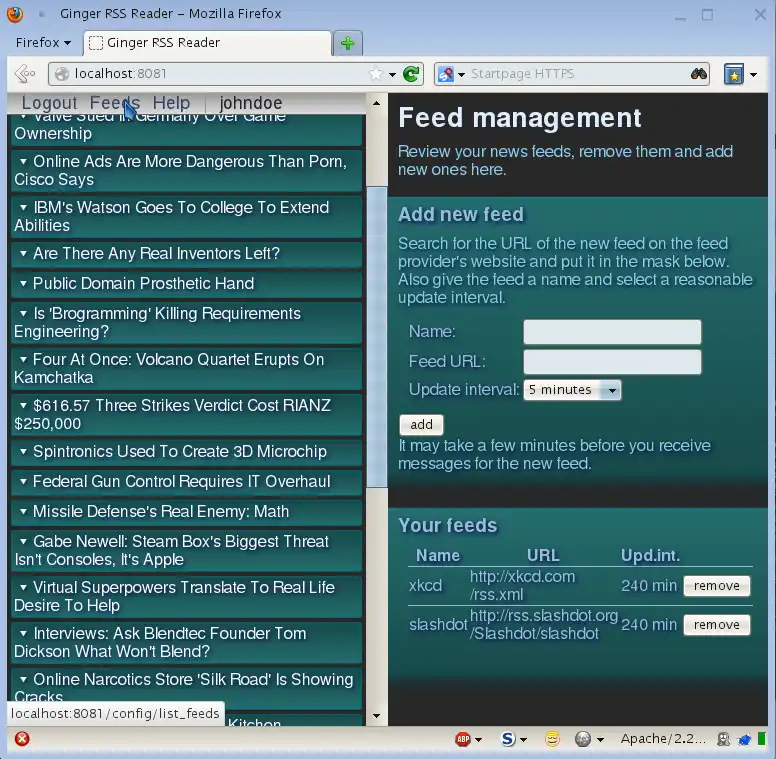The width and height of the screenshot is (776, 759).
Task: Open the Help menu link
Action: (x=171, y=103)
